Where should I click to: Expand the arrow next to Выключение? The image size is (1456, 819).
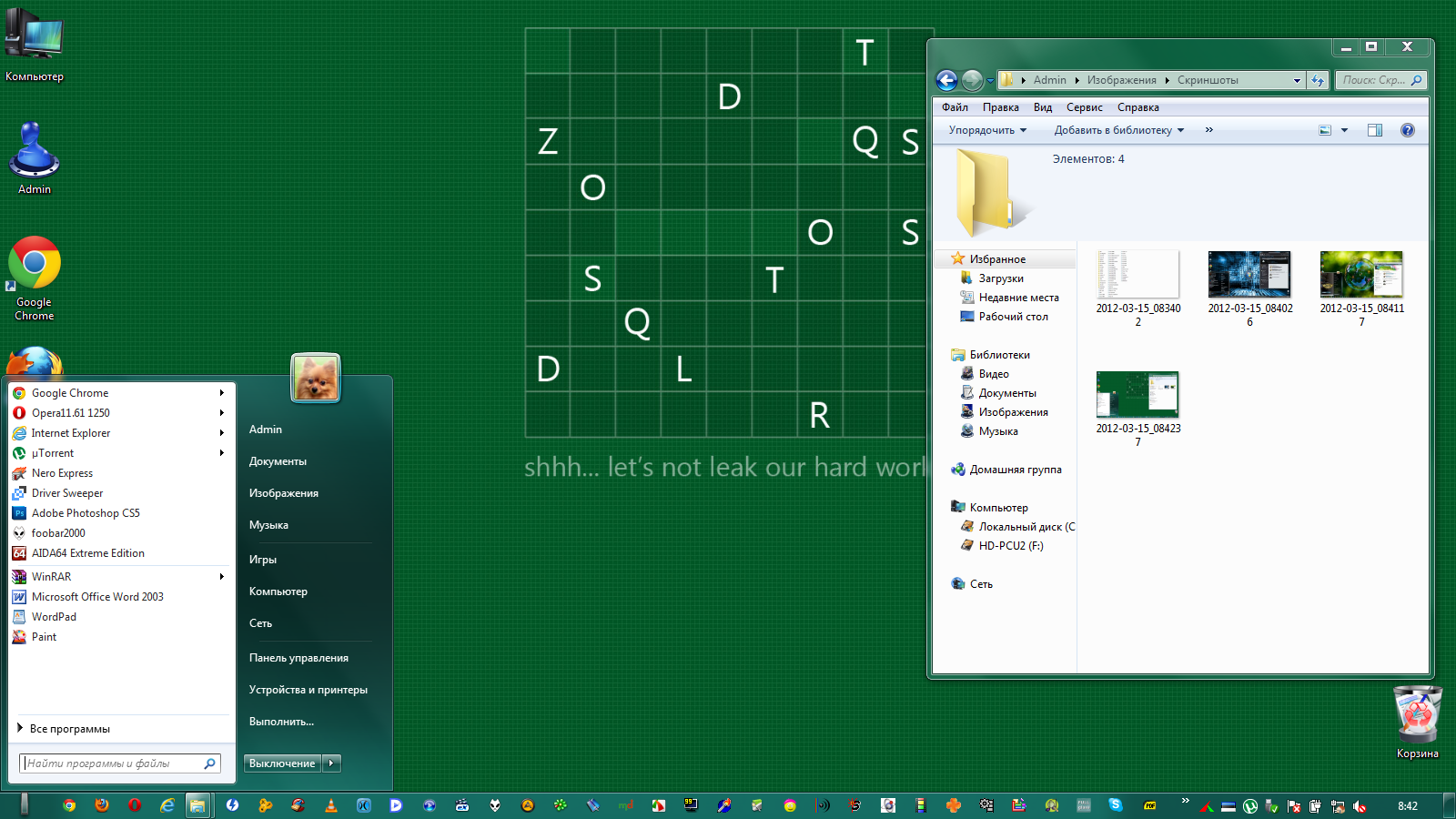331,763
